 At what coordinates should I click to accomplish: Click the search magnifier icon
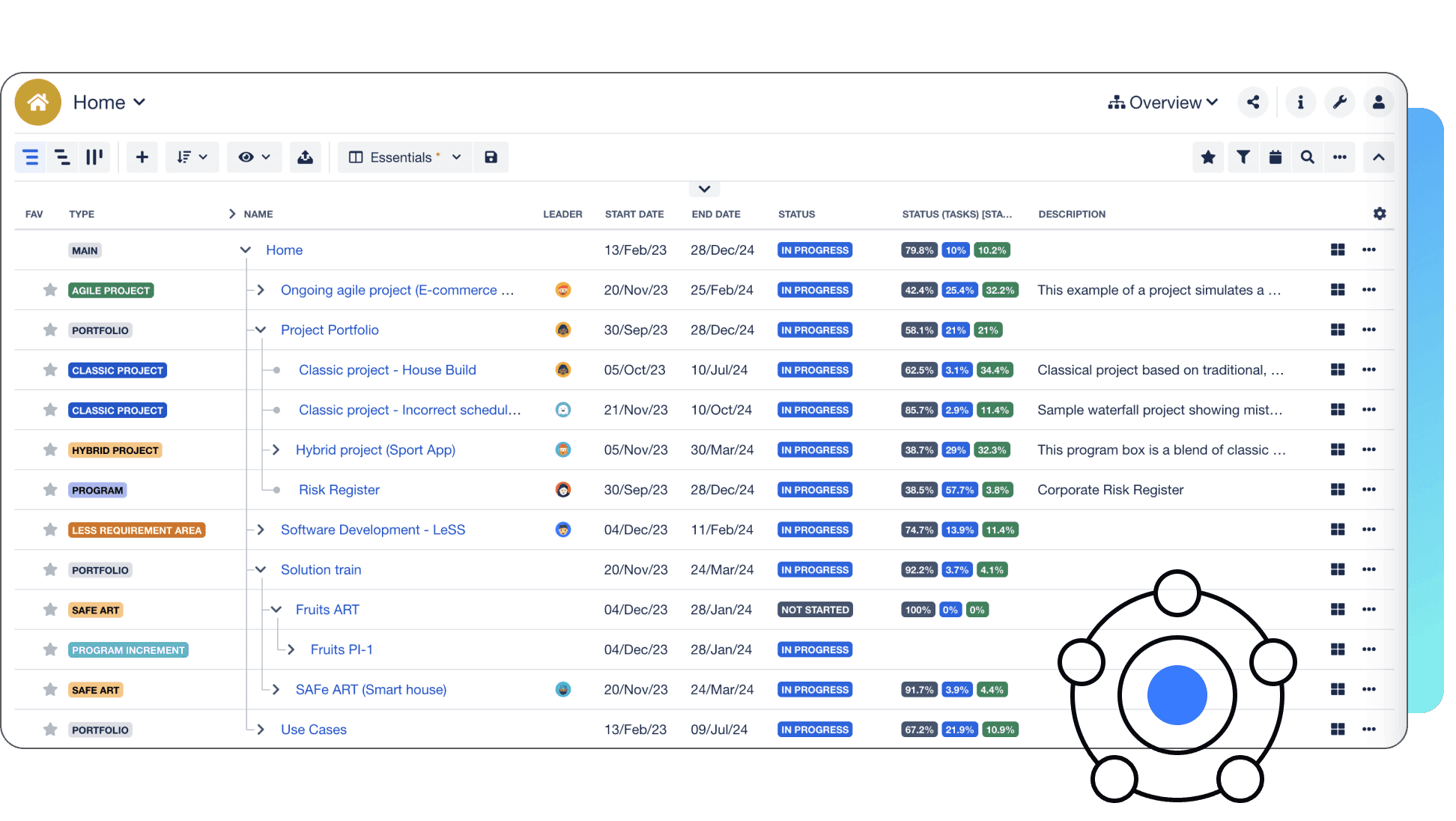[x=1308, y=157]
